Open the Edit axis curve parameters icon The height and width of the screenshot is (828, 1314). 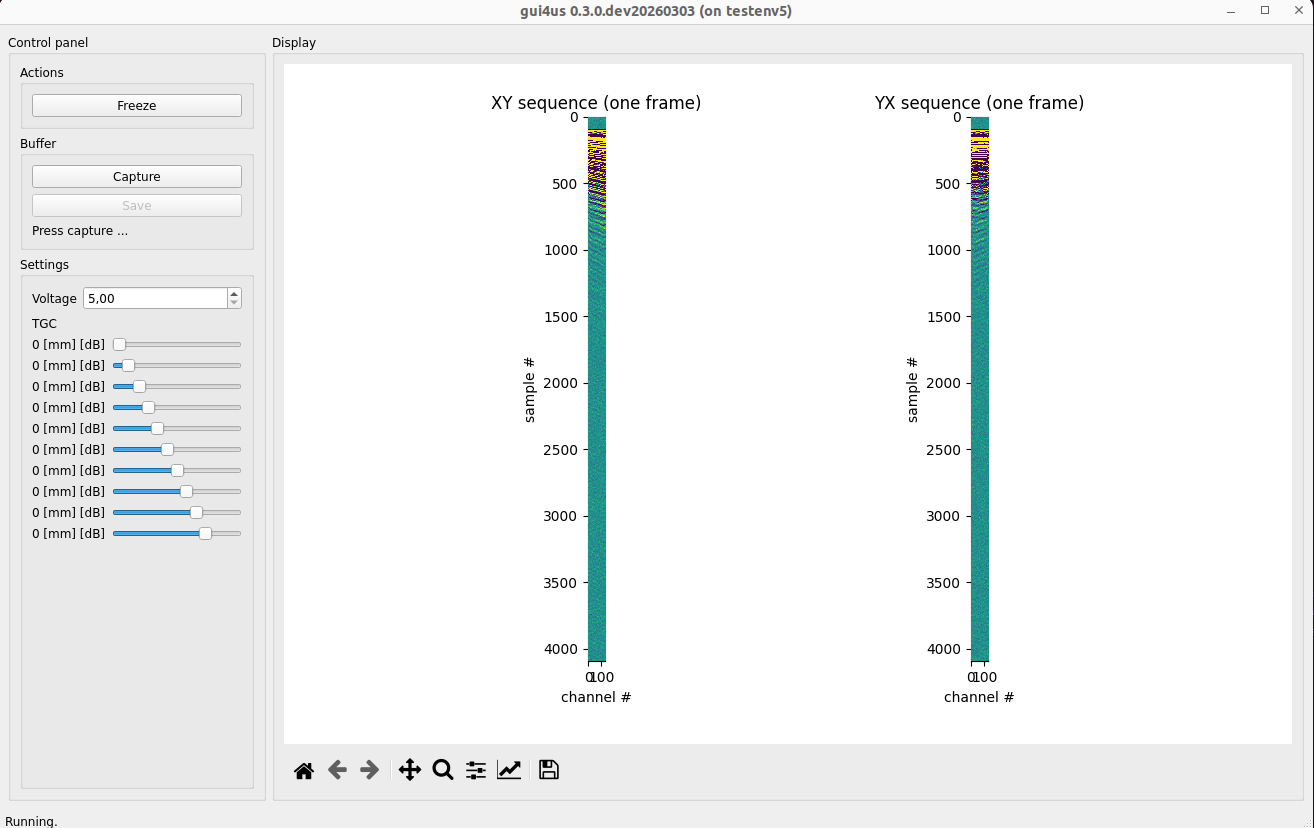pyautogui.click(x=509, y=770)
